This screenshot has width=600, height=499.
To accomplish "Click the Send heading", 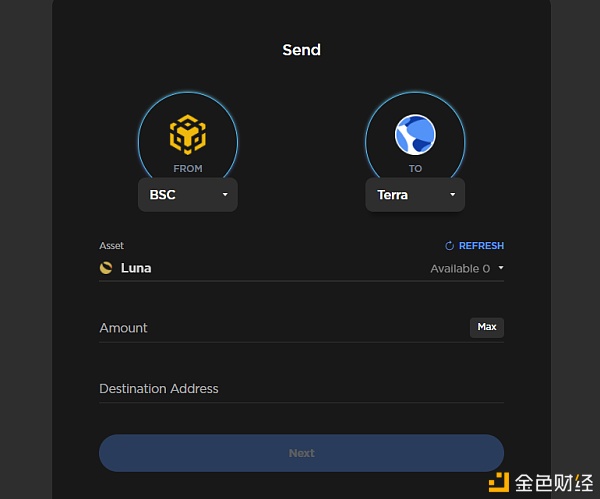I will [x=302, y=50].
